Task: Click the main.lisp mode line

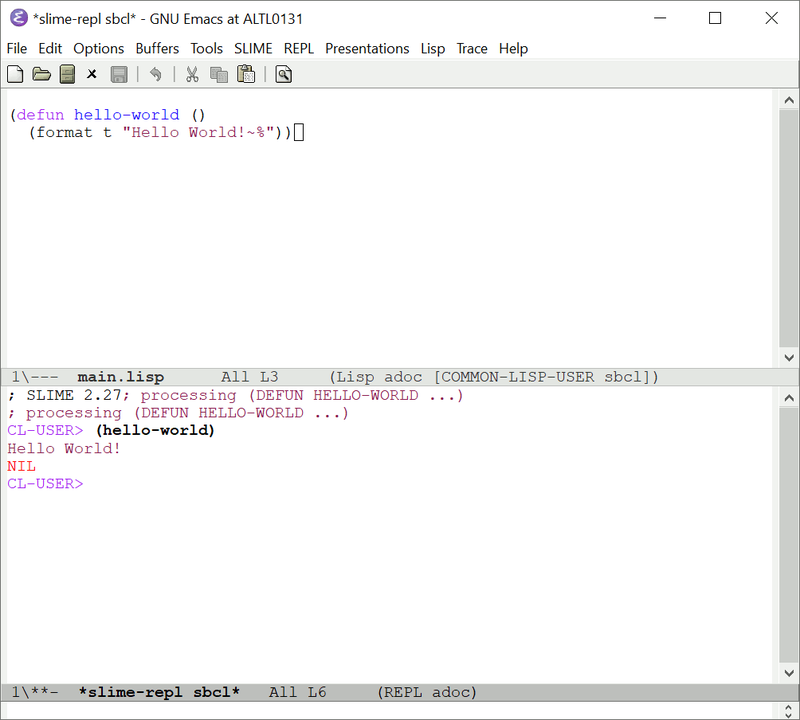Action: 120,377
